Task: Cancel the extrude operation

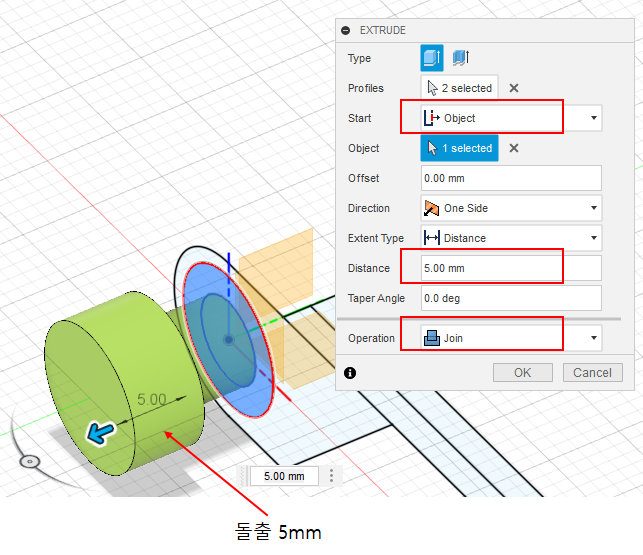Action: 593,372
